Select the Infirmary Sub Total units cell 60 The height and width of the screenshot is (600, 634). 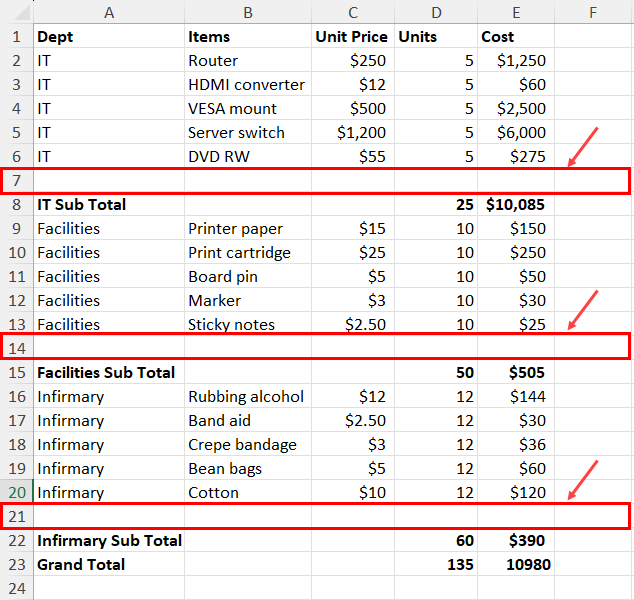(436, 541)
